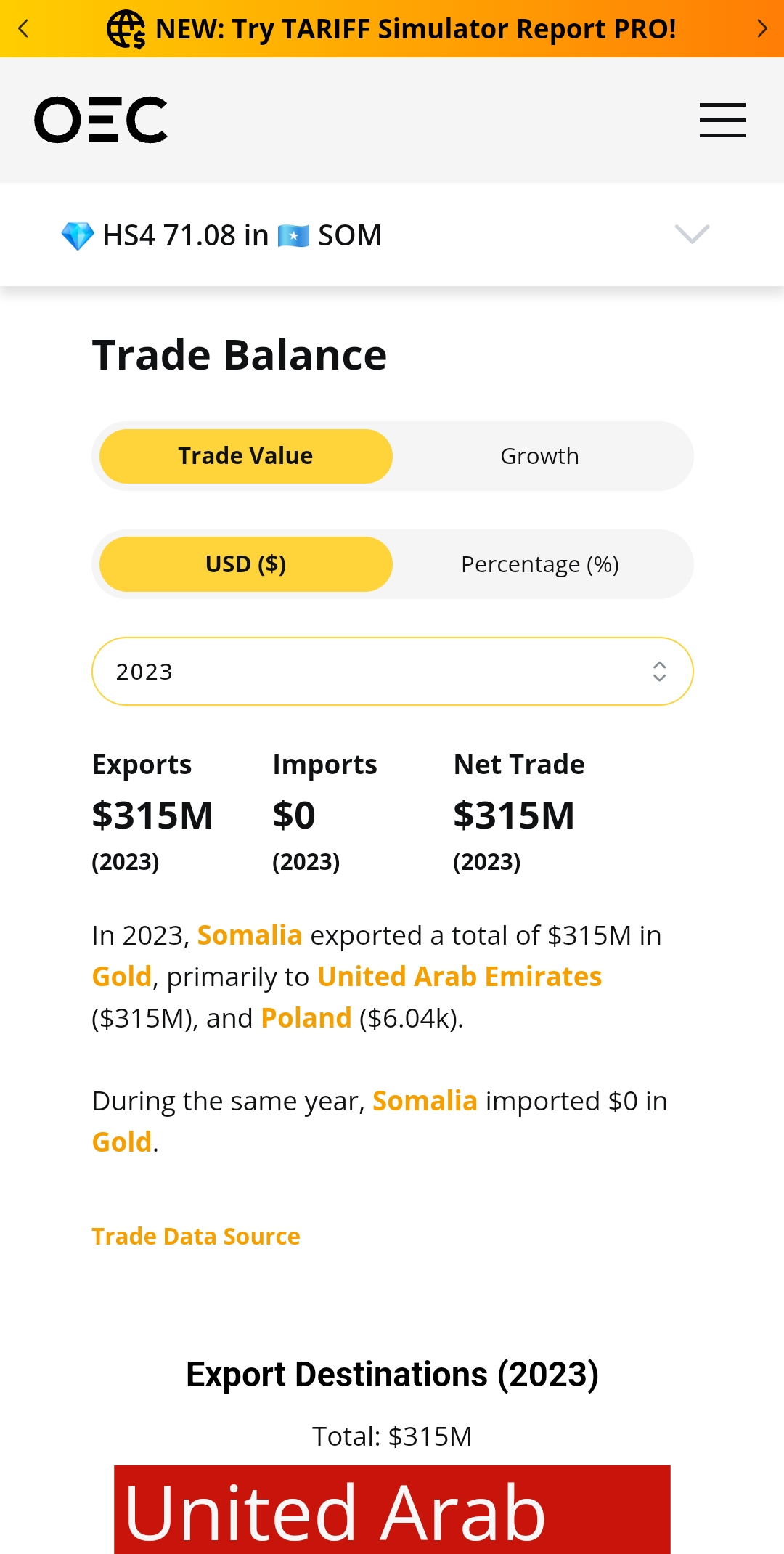This screenshot has width=784, height=1554.
Task: Click the OEC logo
Action: tap(101, 120)
